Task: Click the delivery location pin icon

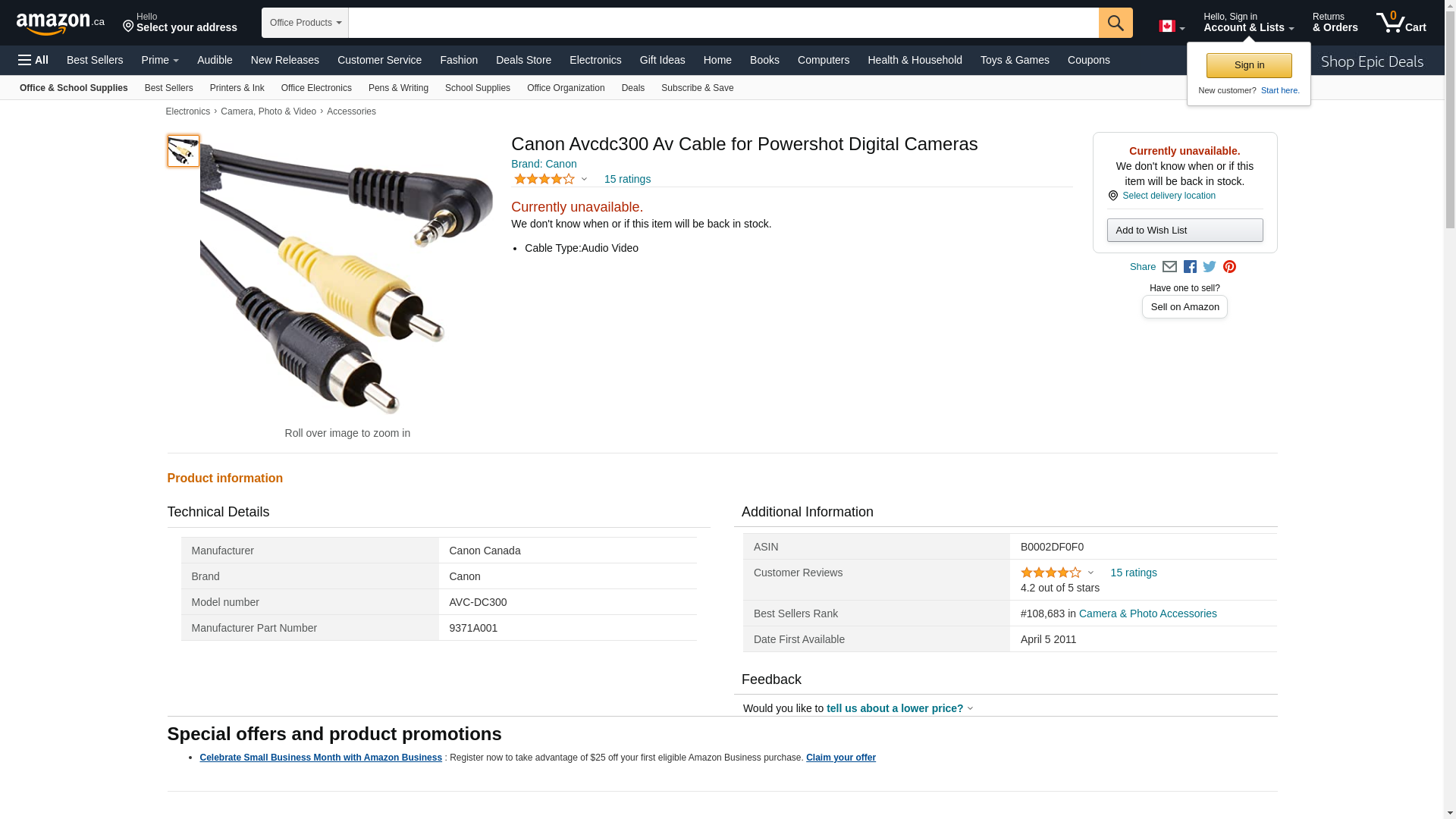Action: (1113, 196)
